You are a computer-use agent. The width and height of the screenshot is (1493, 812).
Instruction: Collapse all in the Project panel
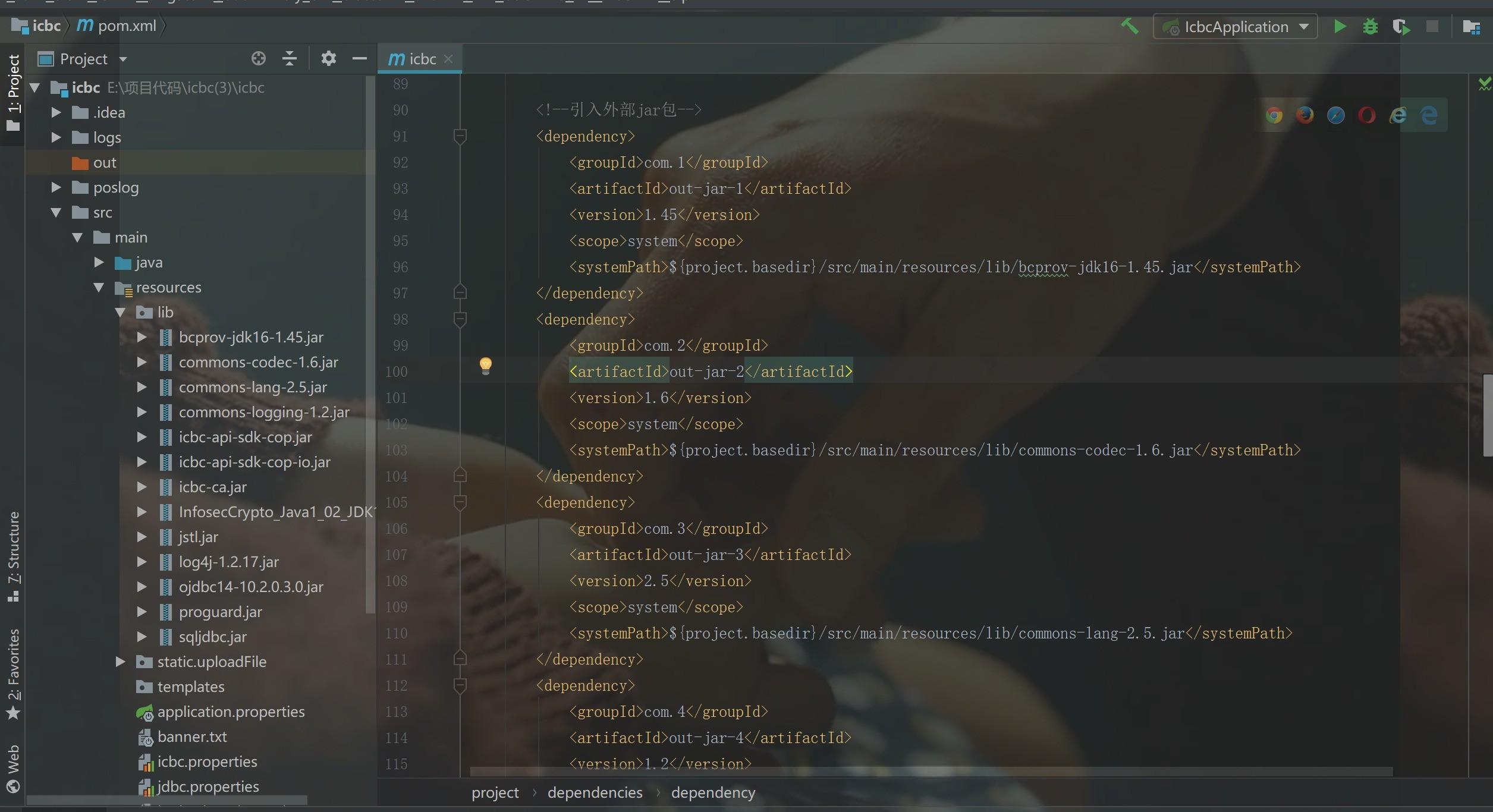click(x=290, y=58)
